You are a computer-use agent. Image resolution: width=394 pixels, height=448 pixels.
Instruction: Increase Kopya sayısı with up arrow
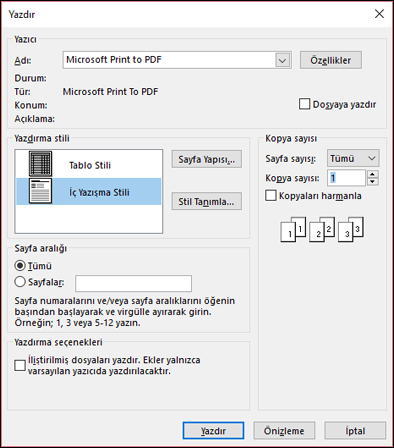pyautogui.click(x=373, y=174)
